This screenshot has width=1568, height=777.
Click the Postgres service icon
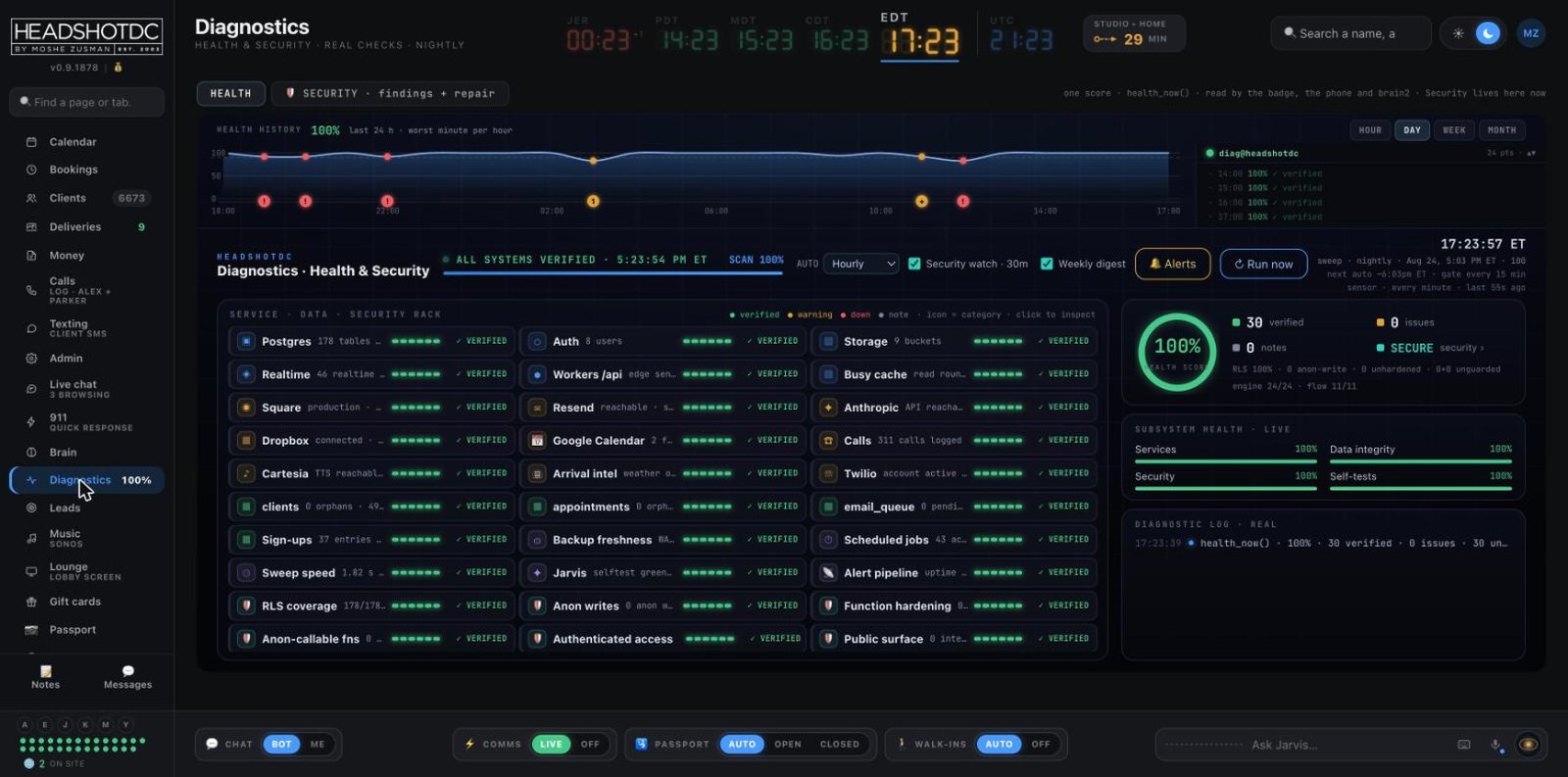click(x=246, y=341)
